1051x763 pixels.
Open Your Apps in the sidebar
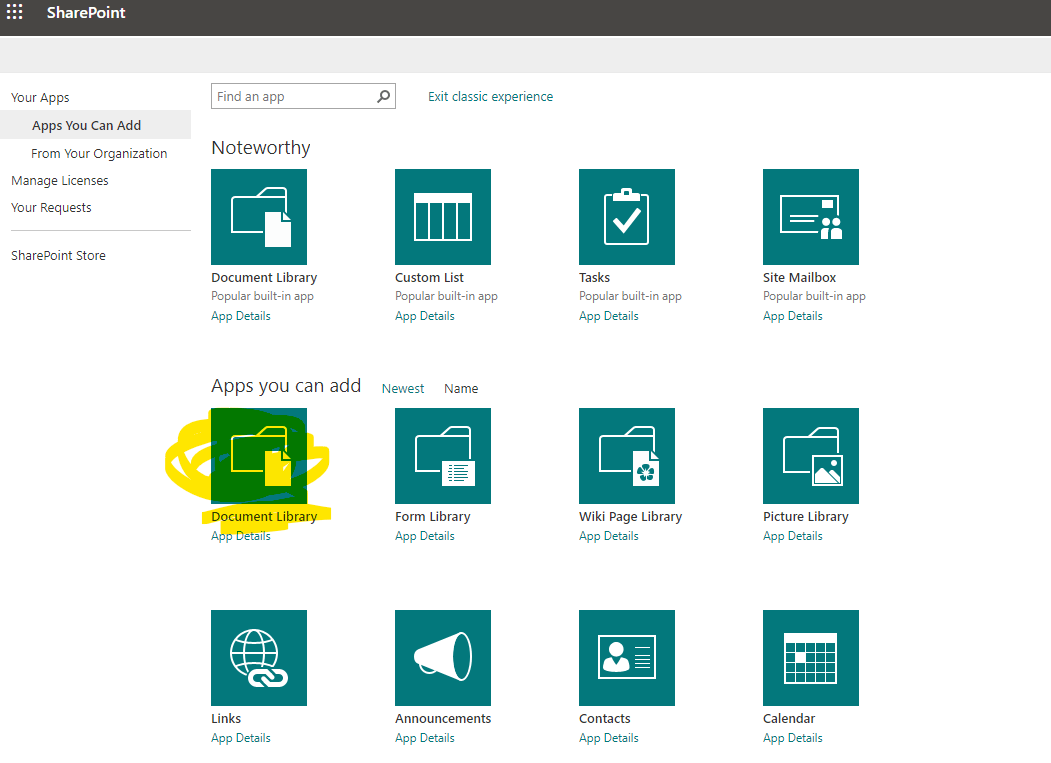pos(40,98)
